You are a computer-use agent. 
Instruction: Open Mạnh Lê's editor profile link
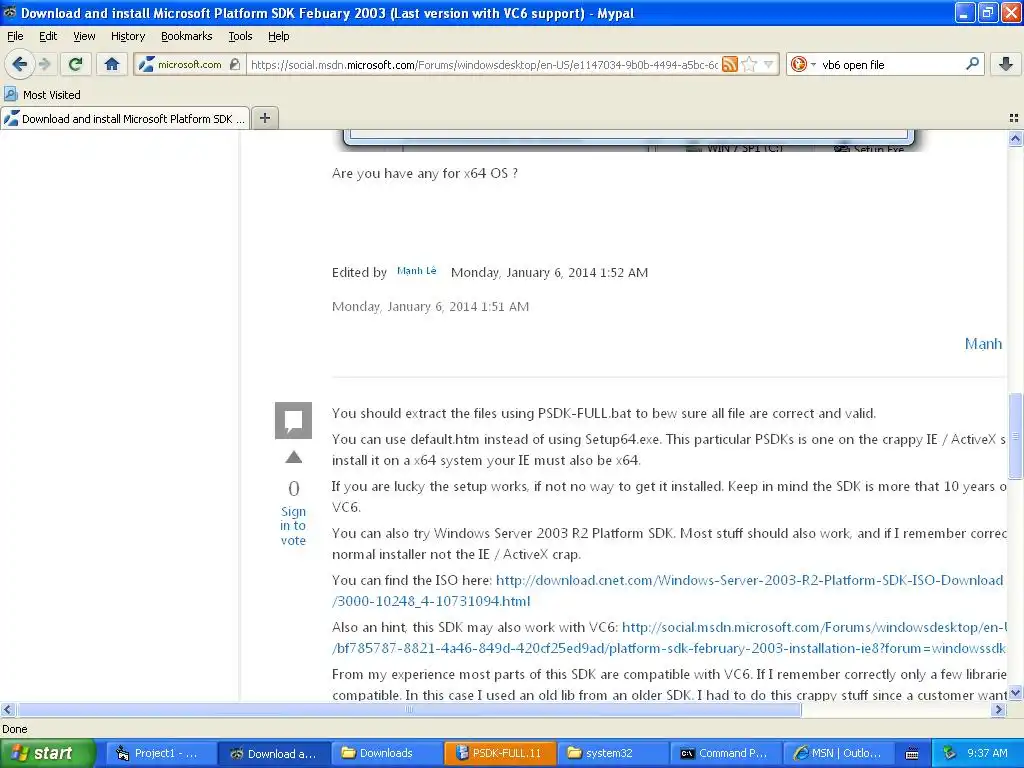(x=417, y=271)
